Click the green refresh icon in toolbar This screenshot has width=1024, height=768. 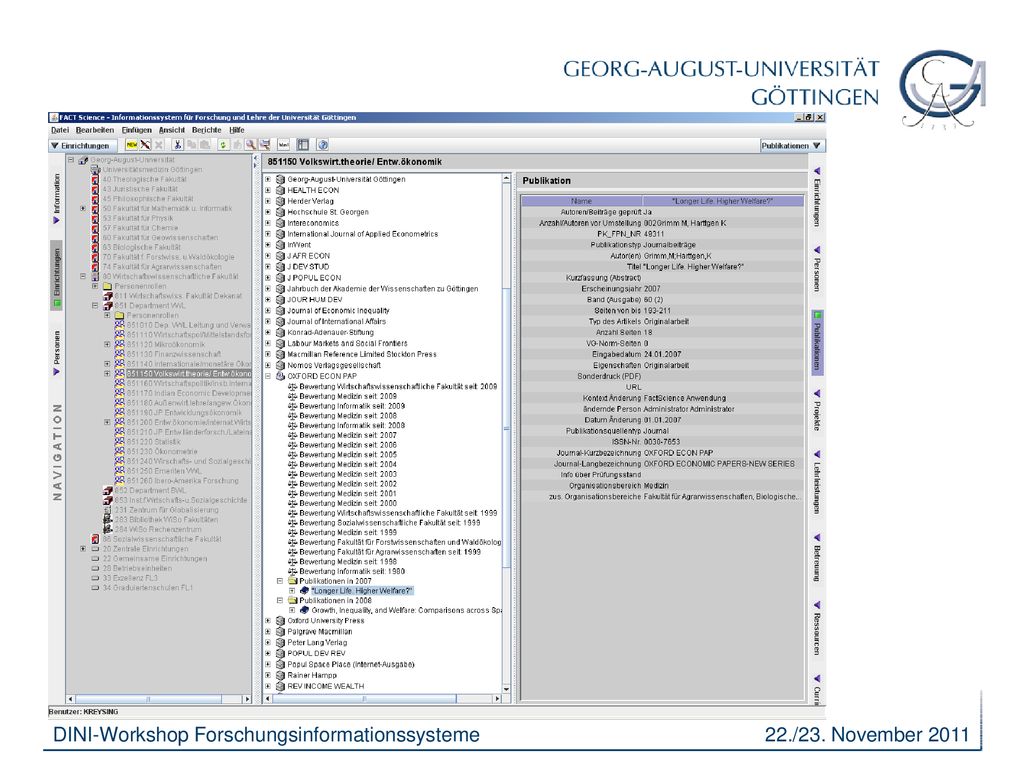click(223, 145)
